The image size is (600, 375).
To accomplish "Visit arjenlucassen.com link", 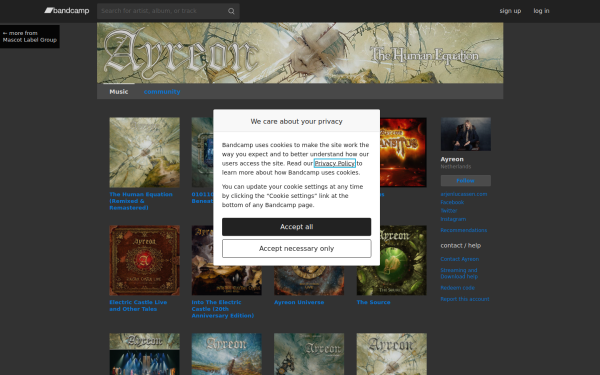I will [464, 194].
